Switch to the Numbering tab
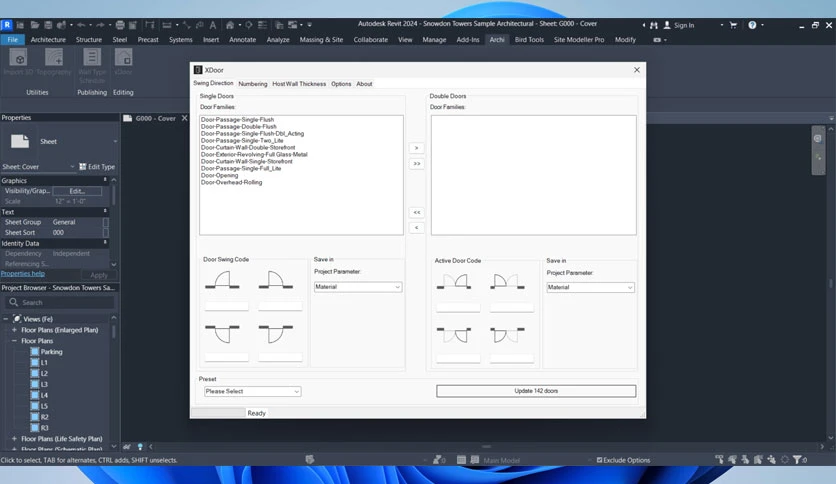 tap(253, 84)
